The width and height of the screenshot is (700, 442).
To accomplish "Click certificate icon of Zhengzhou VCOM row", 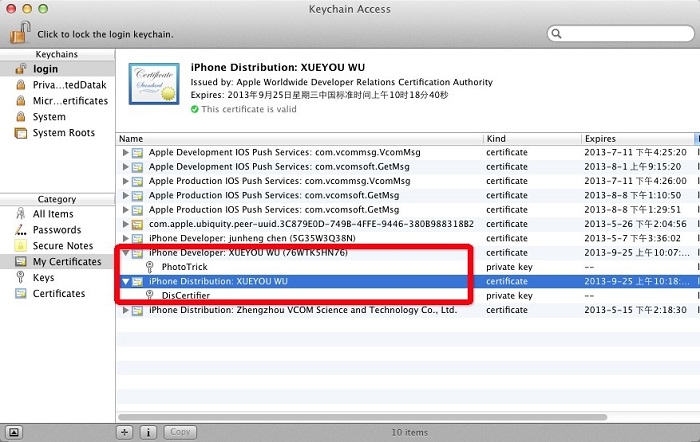I will 137,310.
